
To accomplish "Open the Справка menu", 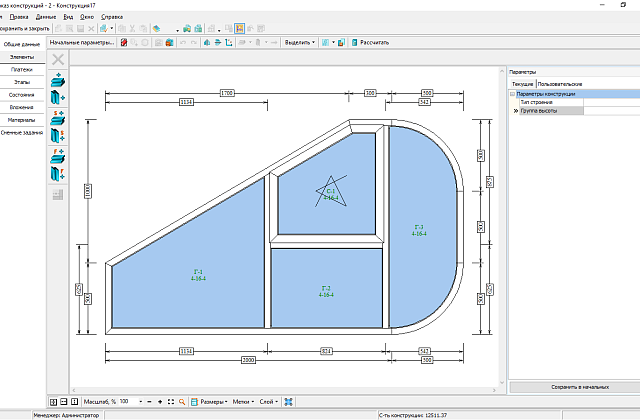I will tap(112, 17).
